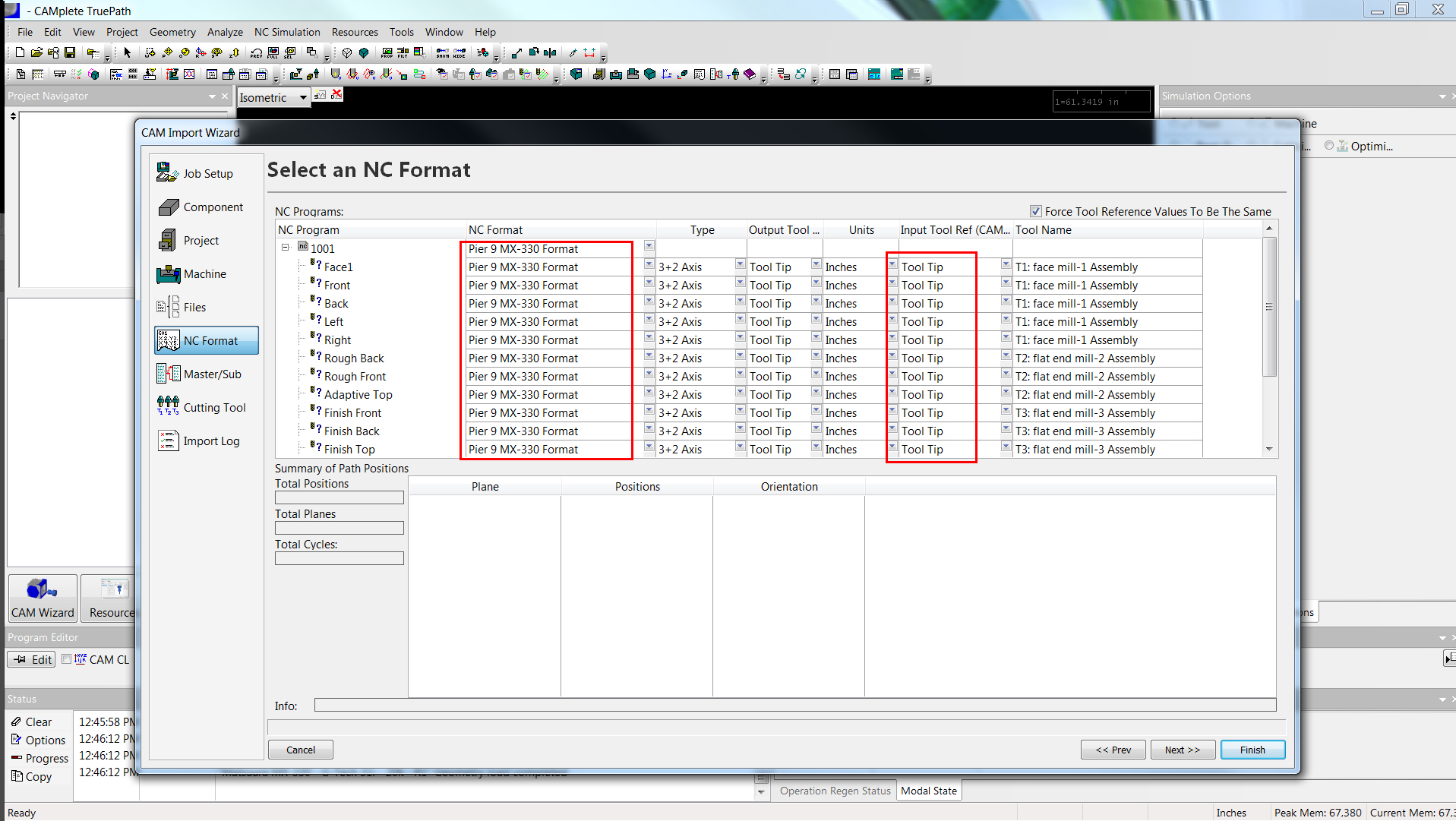Click the FULL view toolbar icon
The height and width of the screenshot is (821, 1456).
273,52
